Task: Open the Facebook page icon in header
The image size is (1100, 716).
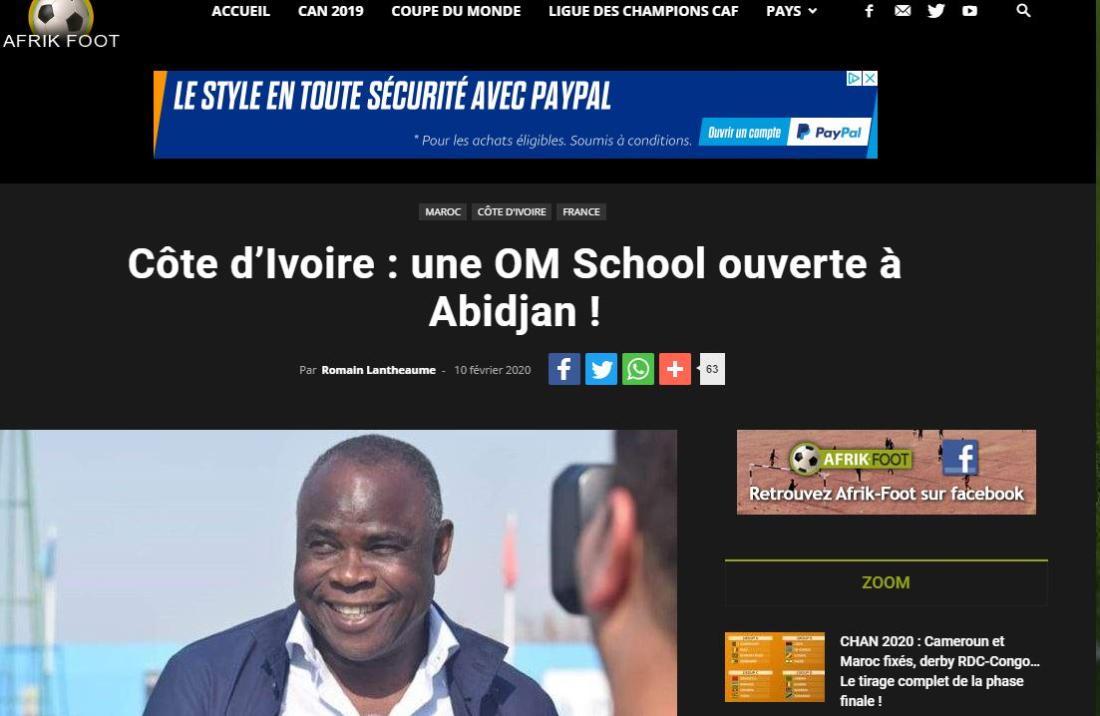Action: [x=868, y=11]
